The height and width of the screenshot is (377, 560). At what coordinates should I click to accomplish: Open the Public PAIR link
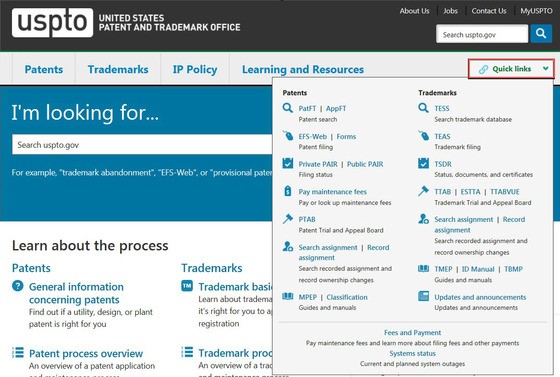tap(365, 164)
